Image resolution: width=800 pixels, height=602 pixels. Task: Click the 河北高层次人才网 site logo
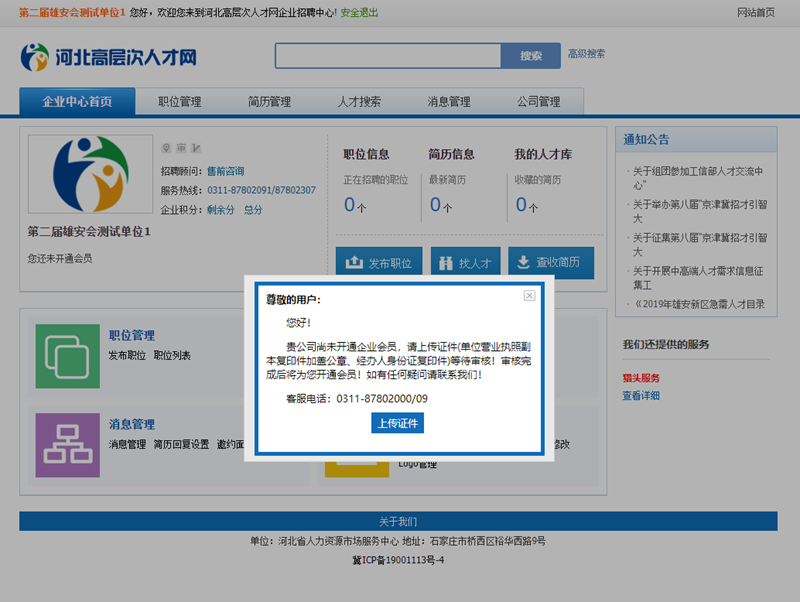(108, 57)
